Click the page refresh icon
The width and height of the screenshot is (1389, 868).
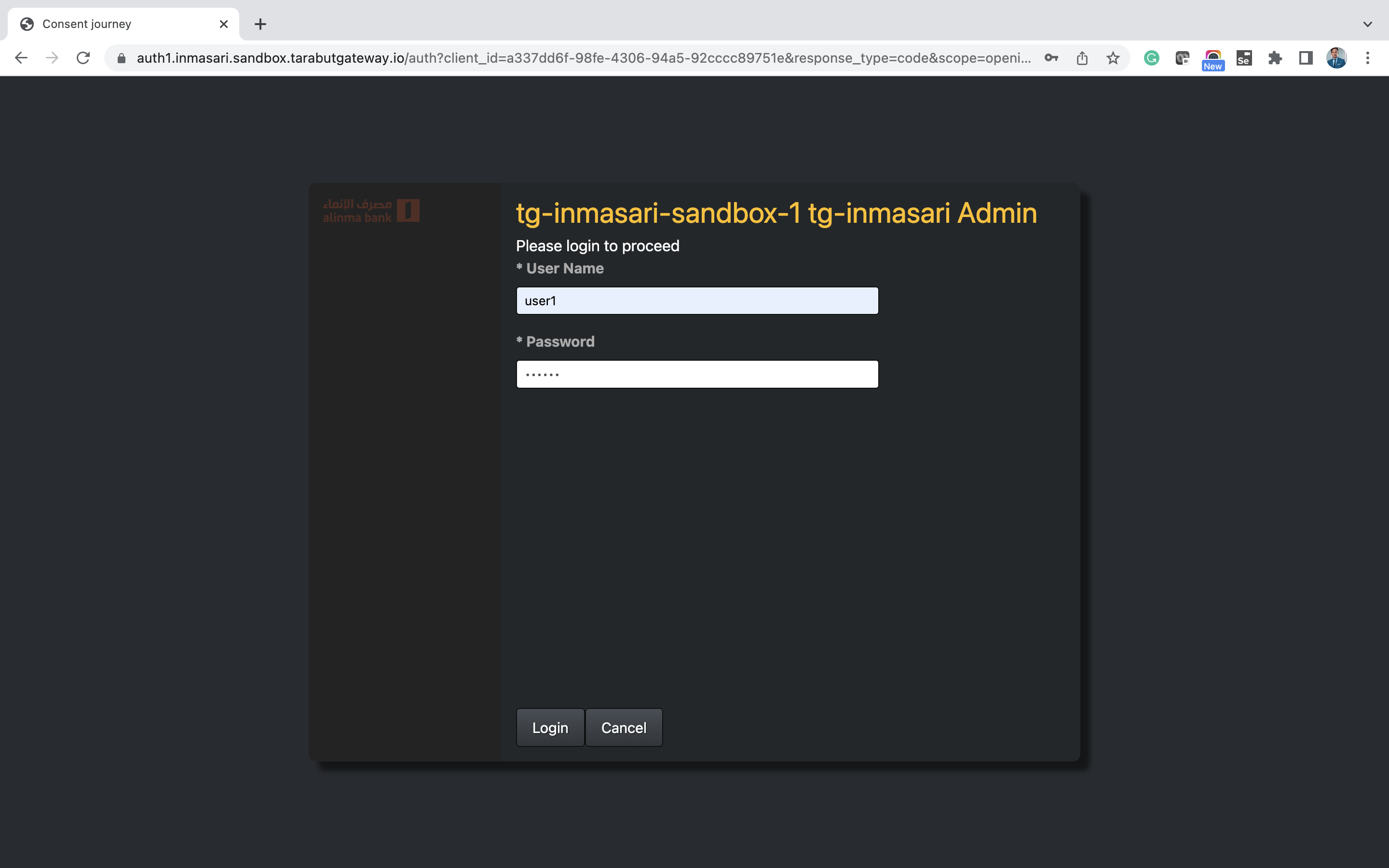85,57
